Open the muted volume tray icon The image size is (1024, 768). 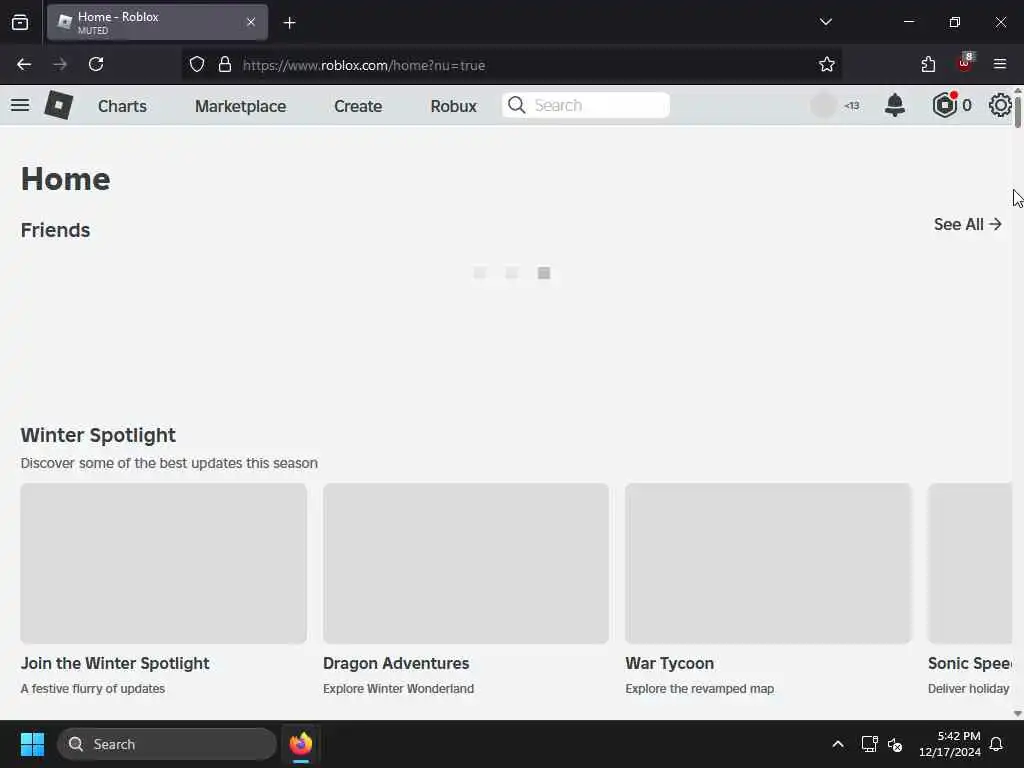[x=895, y=744]
